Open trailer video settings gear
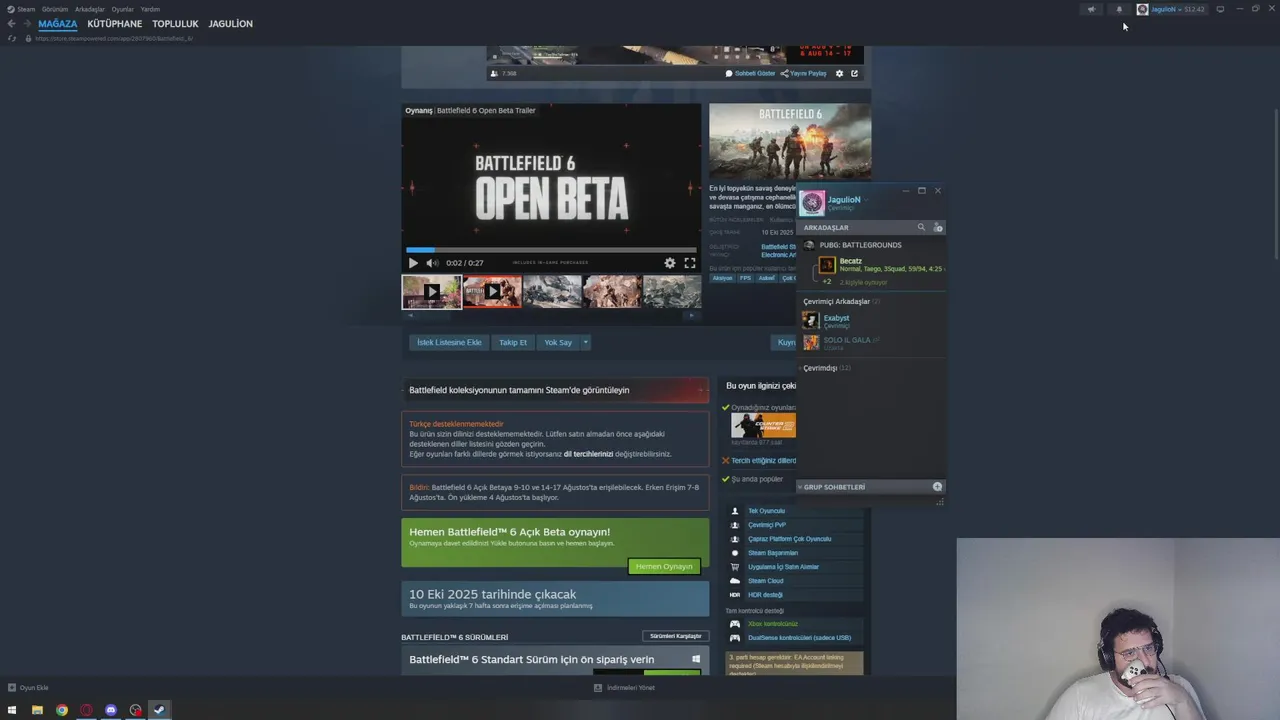 (670, 263)
